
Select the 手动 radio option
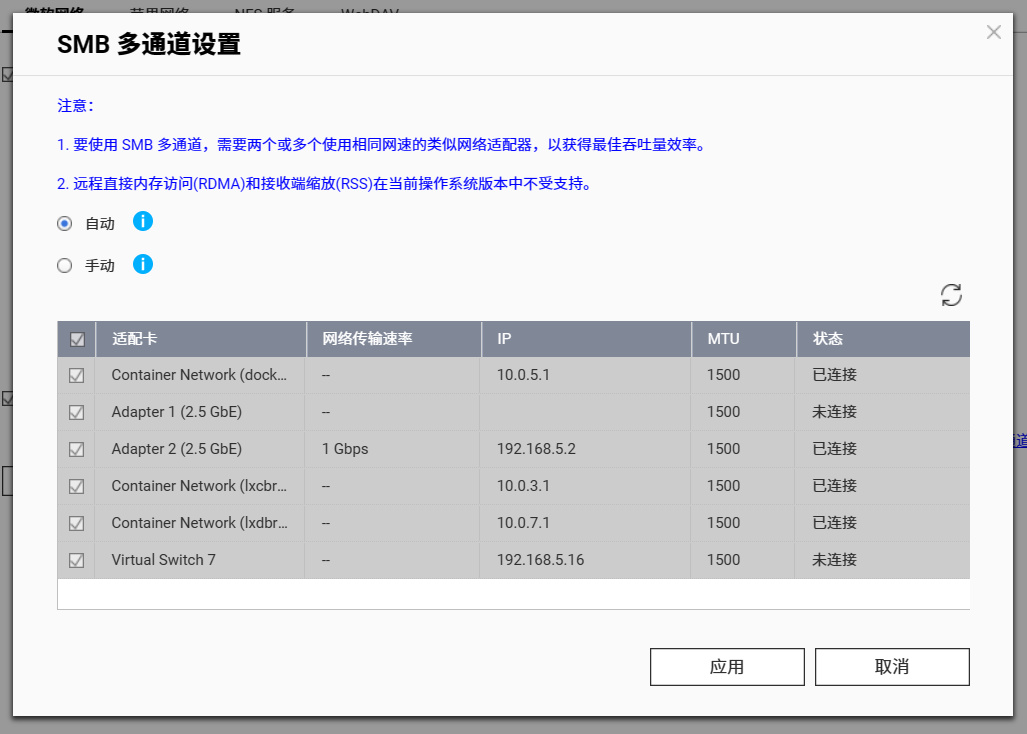[64, 265]
